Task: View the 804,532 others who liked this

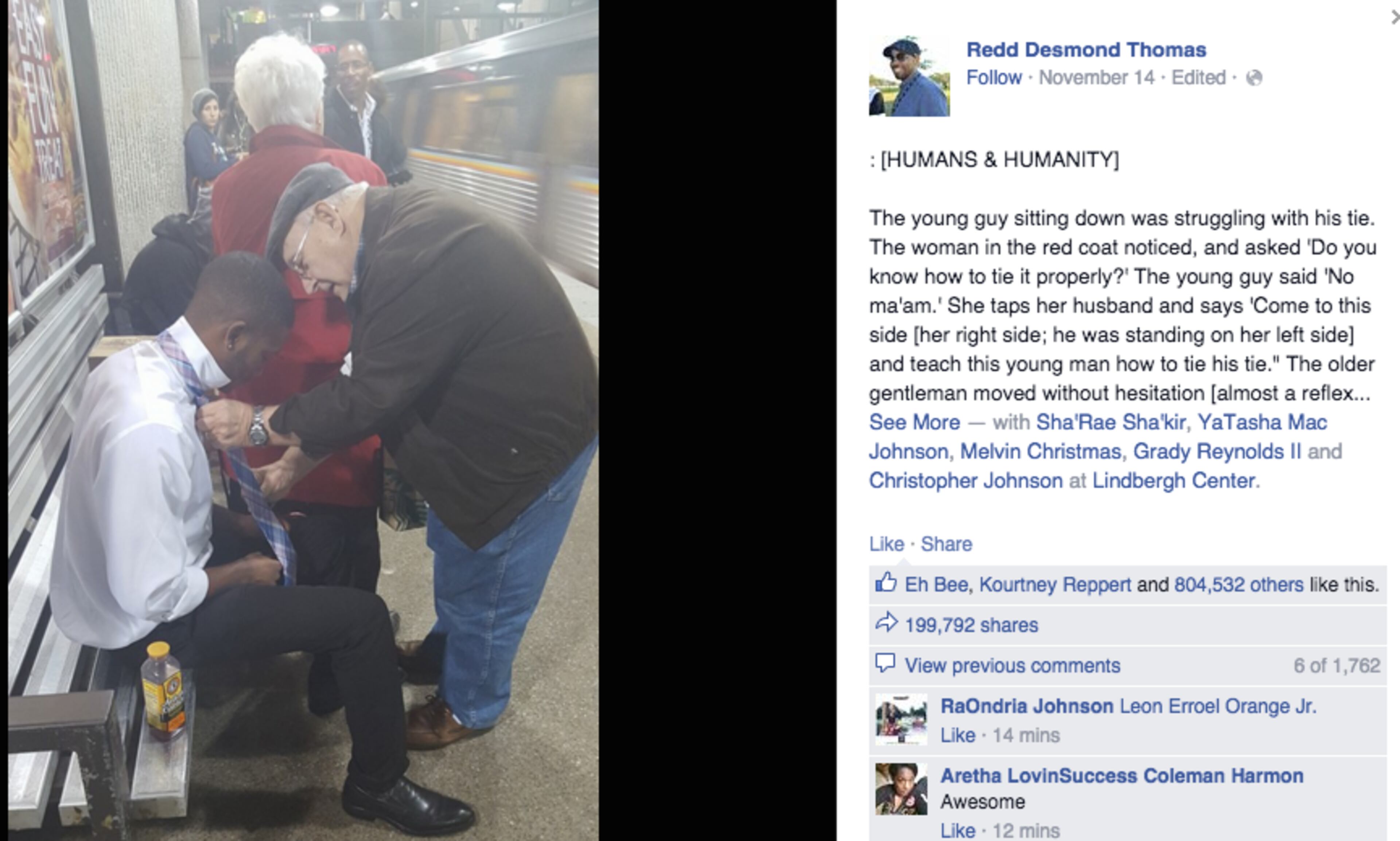Action: [1239, 584]
